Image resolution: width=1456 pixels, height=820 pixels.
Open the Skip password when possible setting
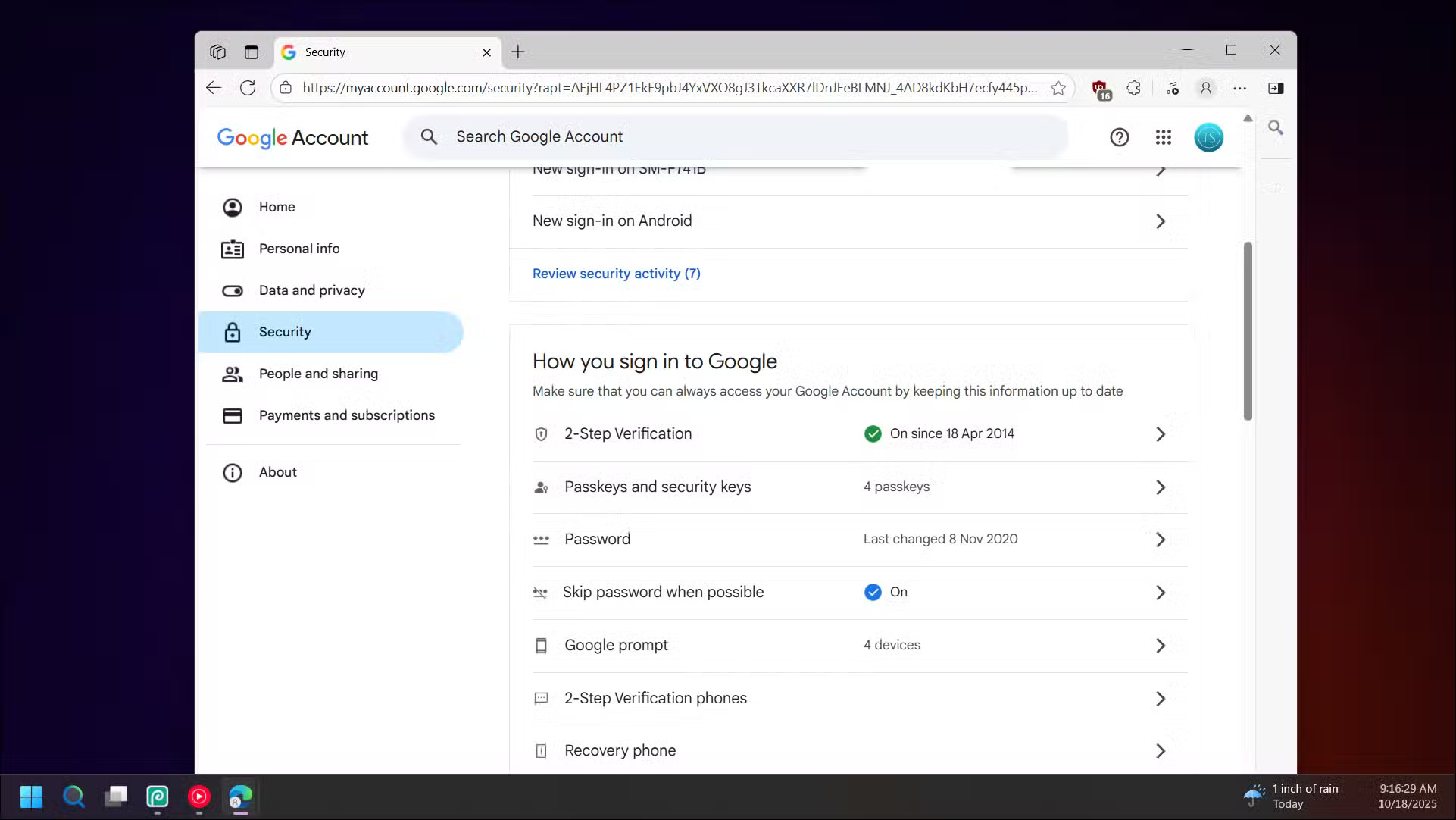[663, 593]
